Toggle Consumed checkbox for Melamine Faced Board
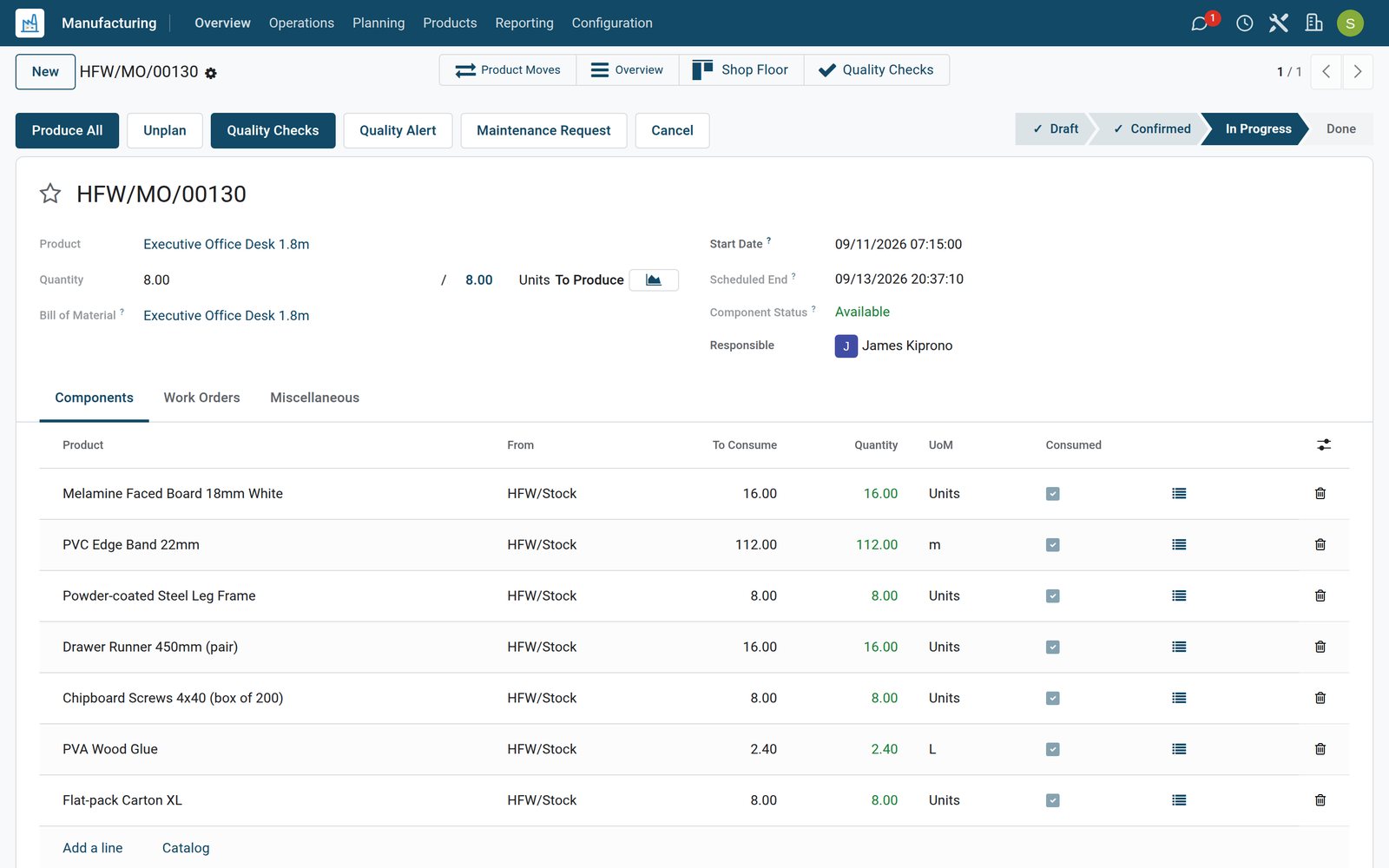This screenshot has width=1389, height=868. (1053, 494)
